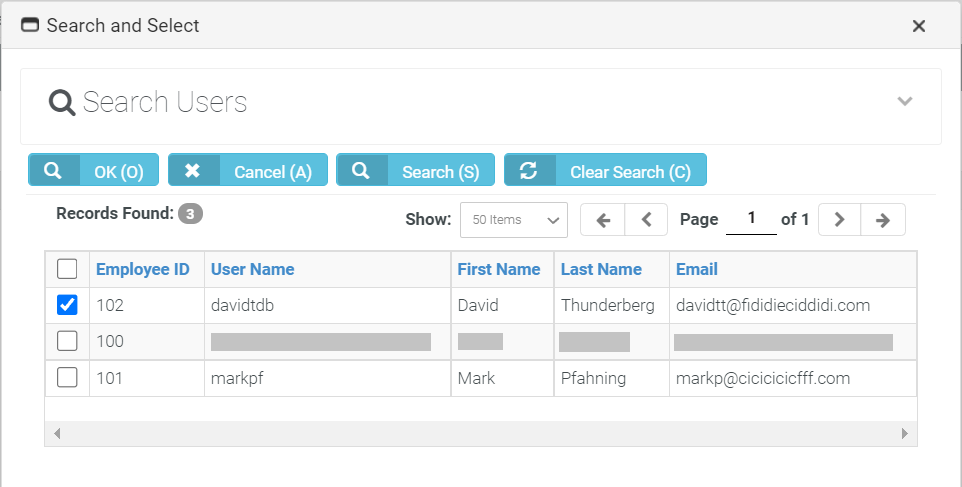Click Employee ID cell '102'
The image size is (962, 487).
110,305
